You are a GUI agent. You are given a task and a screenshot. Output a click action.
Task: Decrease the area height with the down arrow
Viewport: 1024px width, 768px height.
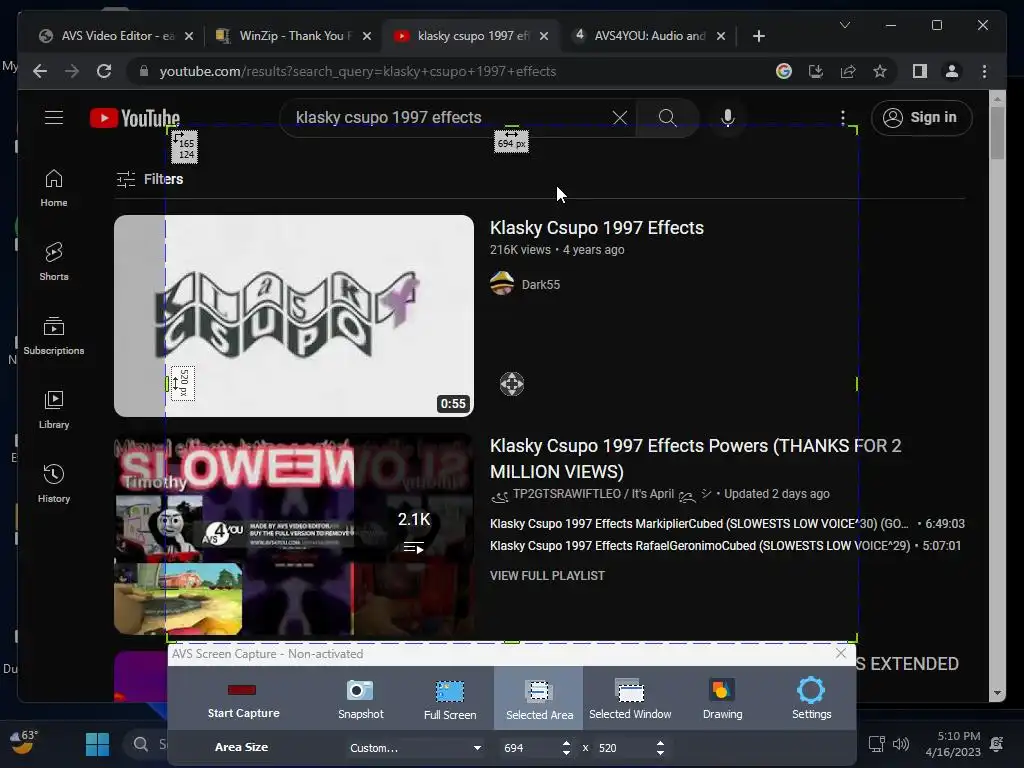tap(660, 753)
